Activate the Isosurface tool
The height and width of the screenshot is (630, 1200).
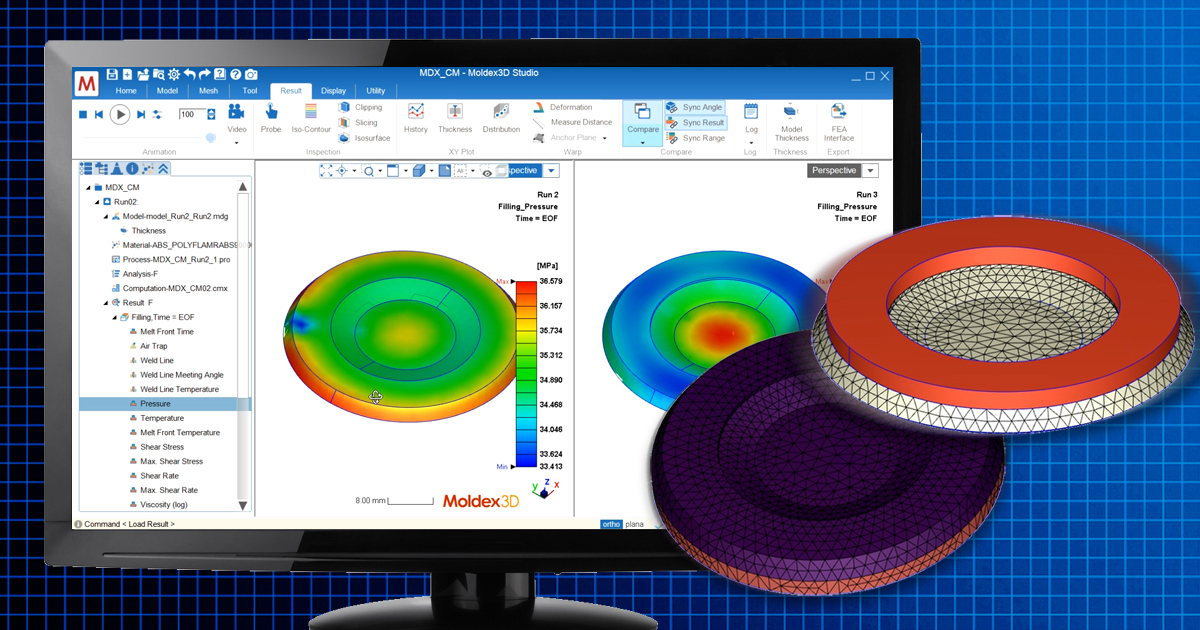point(362,138)
